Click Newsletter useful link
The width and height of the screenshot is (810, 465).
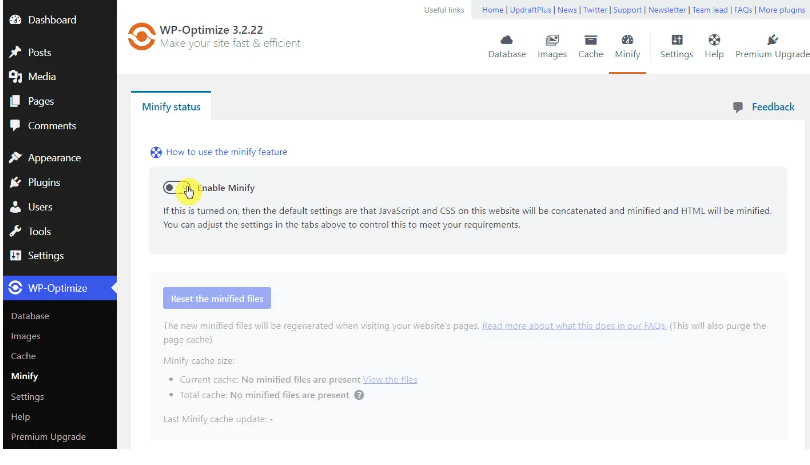[667, 10]
